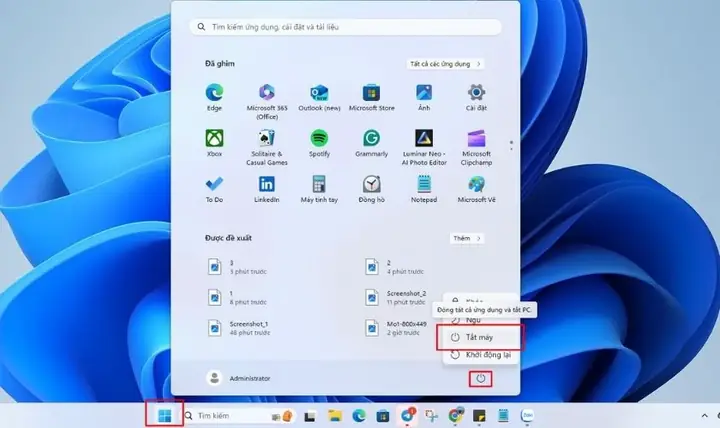Viewport: 720px width, 428px height.
Task: Open Microsoft Store pinned app
Action: click(x=371, y=98)
